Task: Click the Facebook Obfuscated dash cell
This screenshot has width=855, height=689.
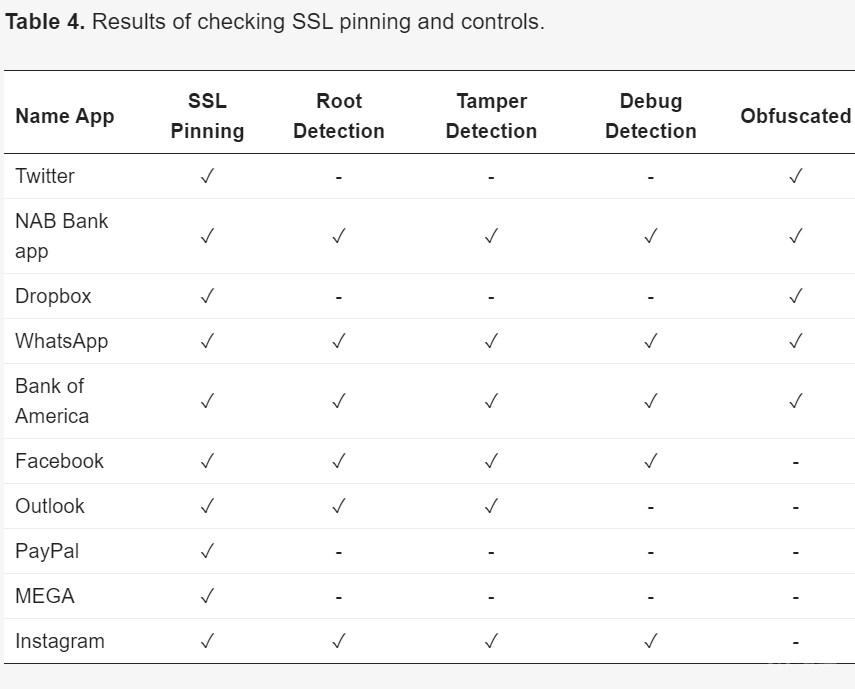Action: 795,462
